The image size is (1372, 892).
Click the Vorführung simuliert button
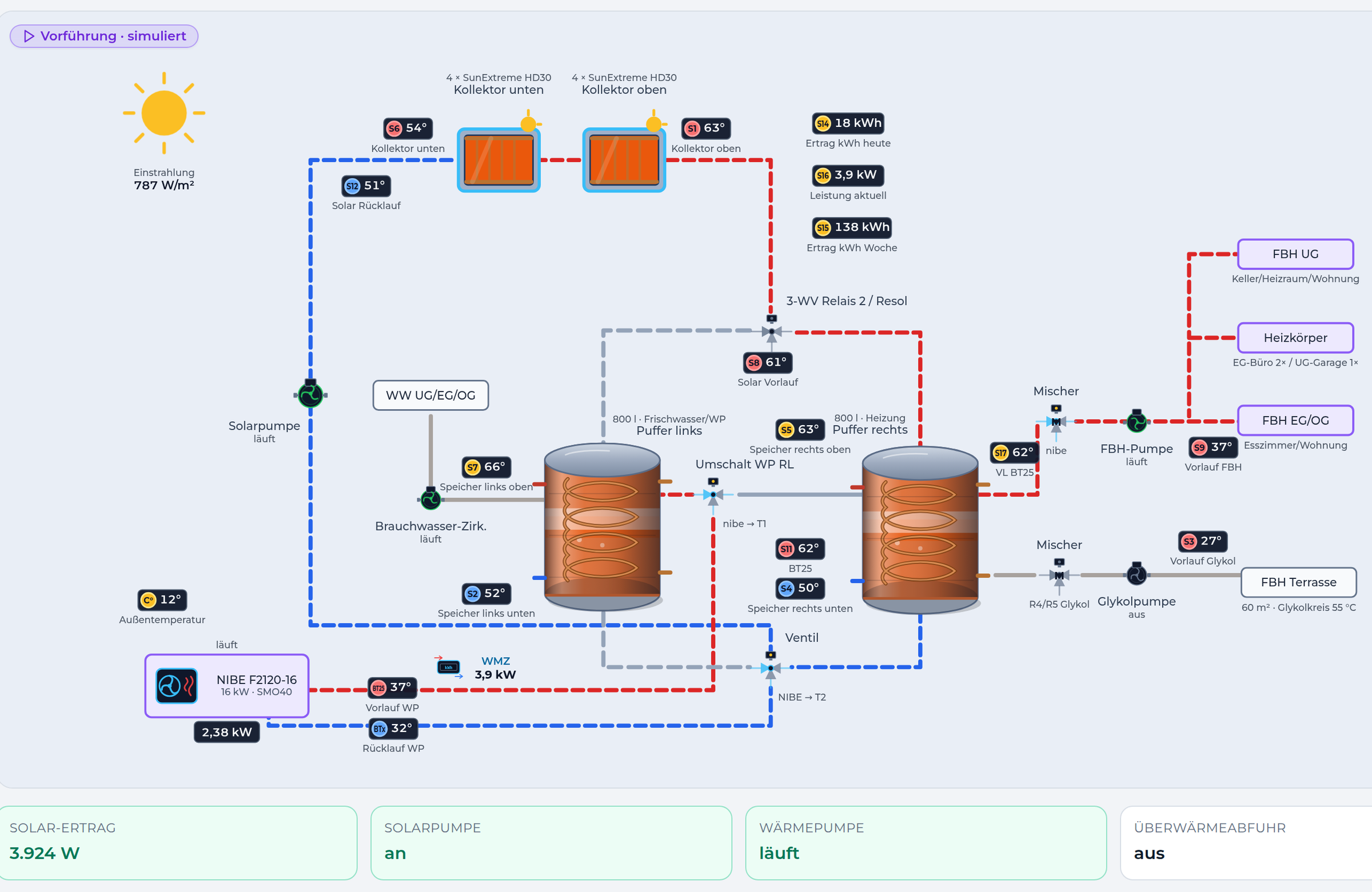(105, 37)
